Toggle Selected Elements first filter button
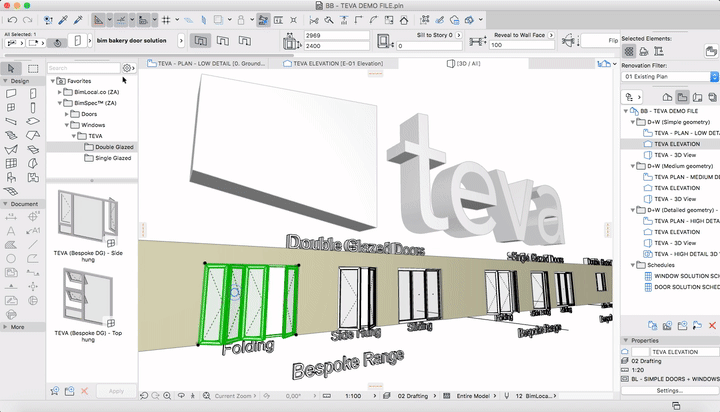Image resolution: width=720 pixels, height=412 pixels. click(x=631, y=51)
